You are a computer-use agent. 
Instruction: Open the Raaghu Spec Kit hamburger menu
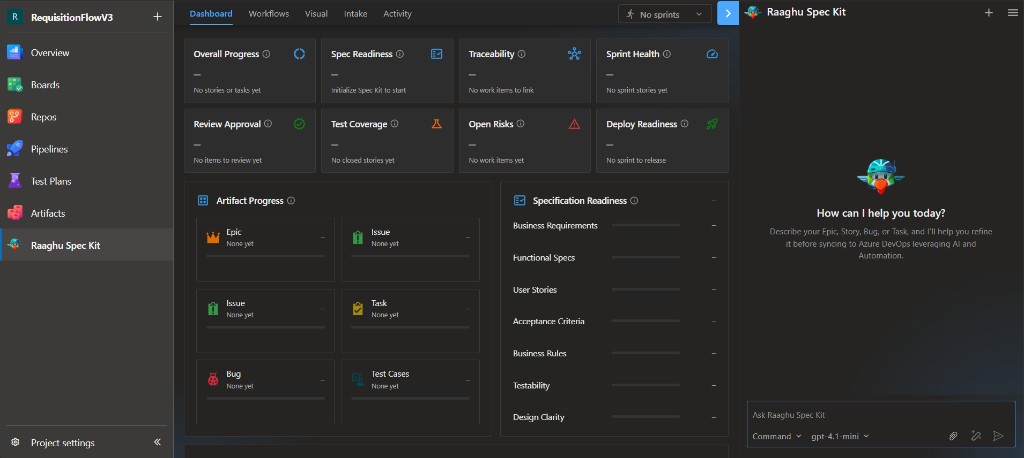pyautogui.click(x=1012, y=12)
